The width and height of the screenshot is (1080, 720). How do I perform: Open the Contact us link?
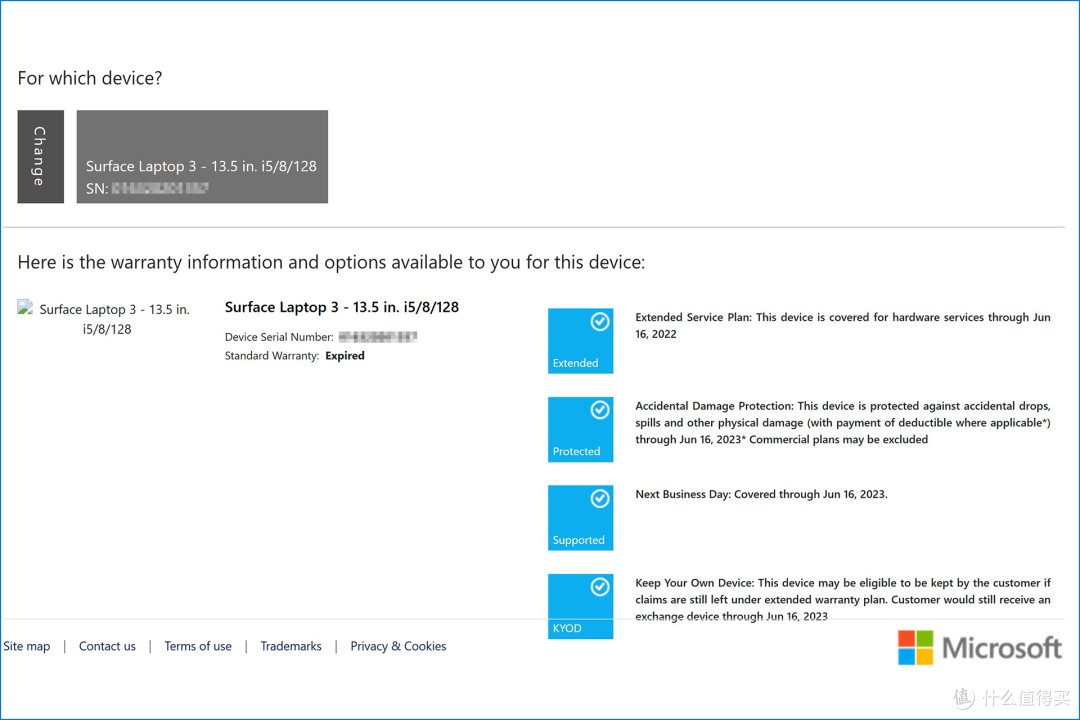pos(107,646)
